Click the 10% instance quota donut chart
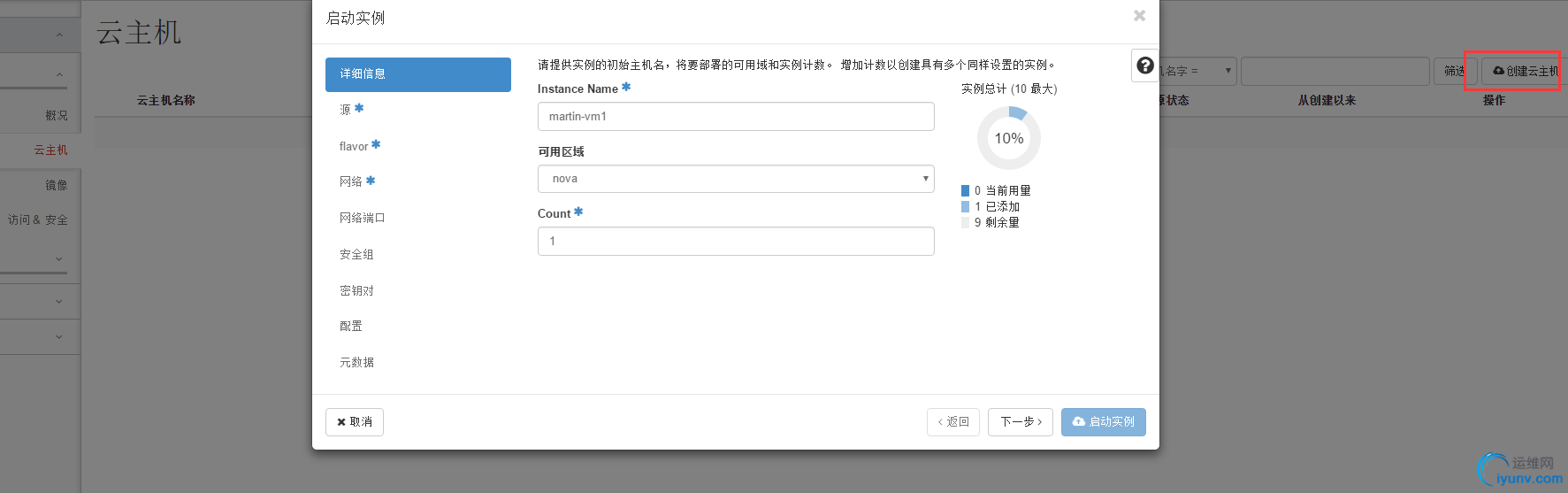The height and width of the screenshot is (493, 1568). [x=1008, y=138]
